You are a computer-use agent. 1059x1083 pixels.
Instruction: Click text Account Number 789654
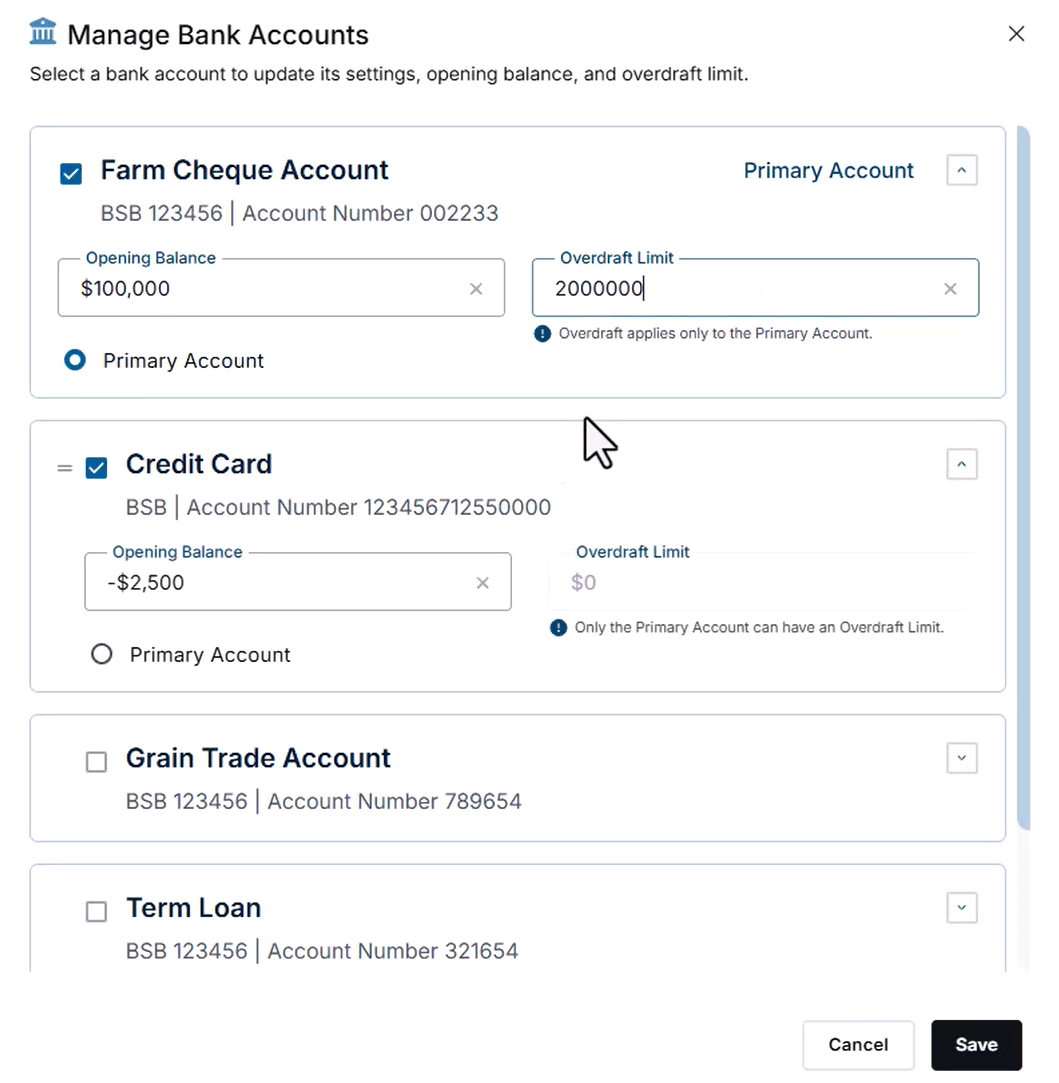click(x=394, y=802)
